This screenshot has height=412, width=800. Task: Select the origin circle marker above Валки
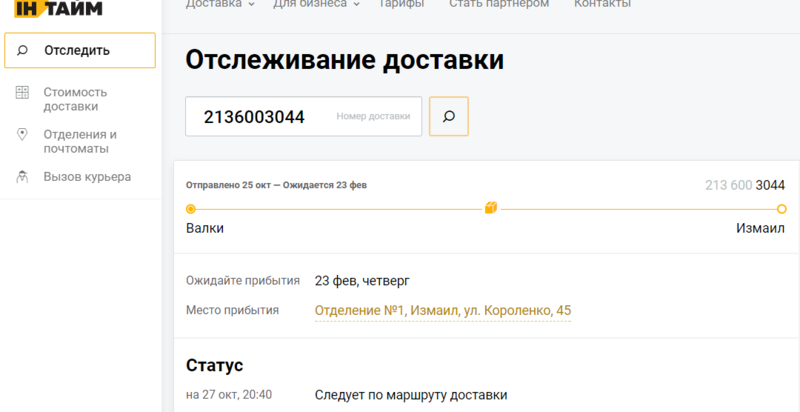(x=191, y=209)
